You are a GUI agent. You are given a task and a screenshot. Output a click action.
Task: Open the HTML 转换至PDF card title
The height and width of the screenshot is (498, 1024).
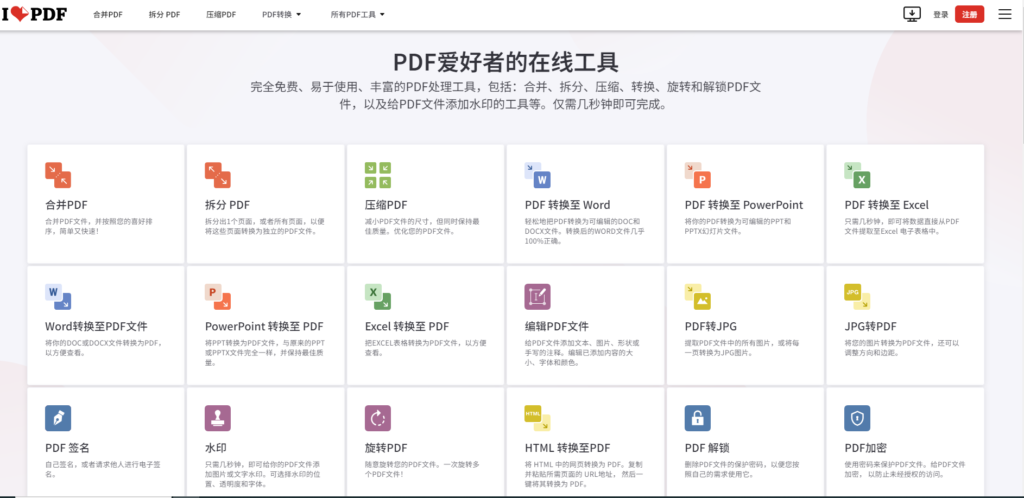pyautogui.click(x=568, y=448)
